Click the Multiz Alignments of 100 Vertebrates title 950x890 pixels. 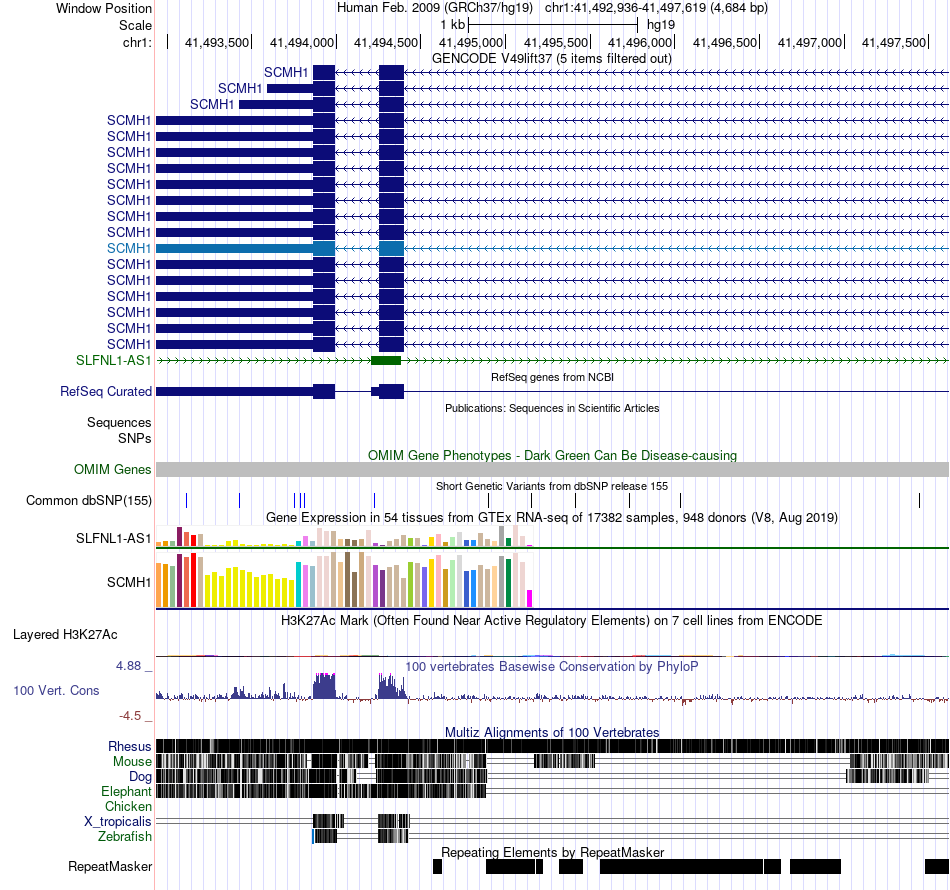(552, 732)
